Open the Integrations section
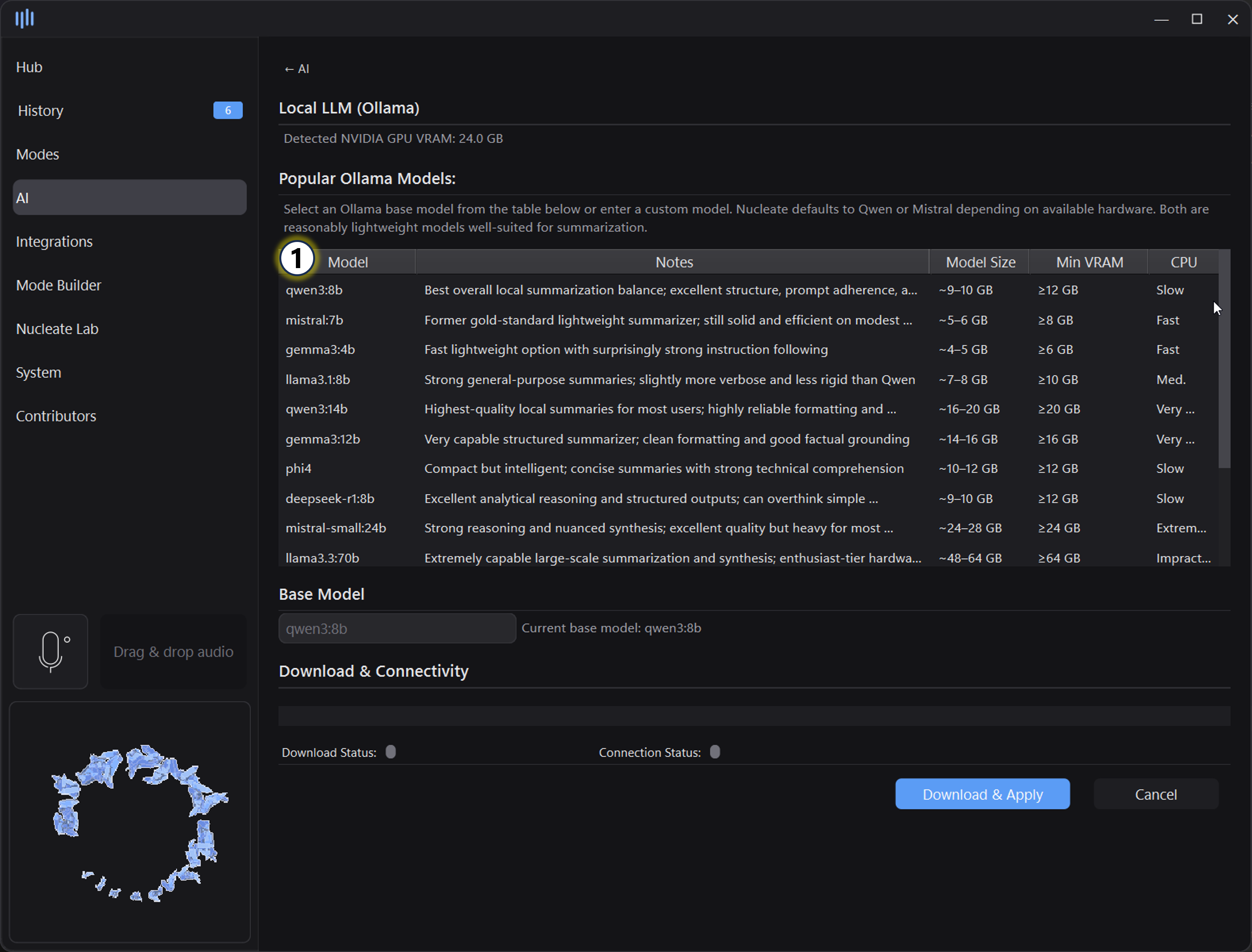1252x952 pixels. (x=130, y=242)
